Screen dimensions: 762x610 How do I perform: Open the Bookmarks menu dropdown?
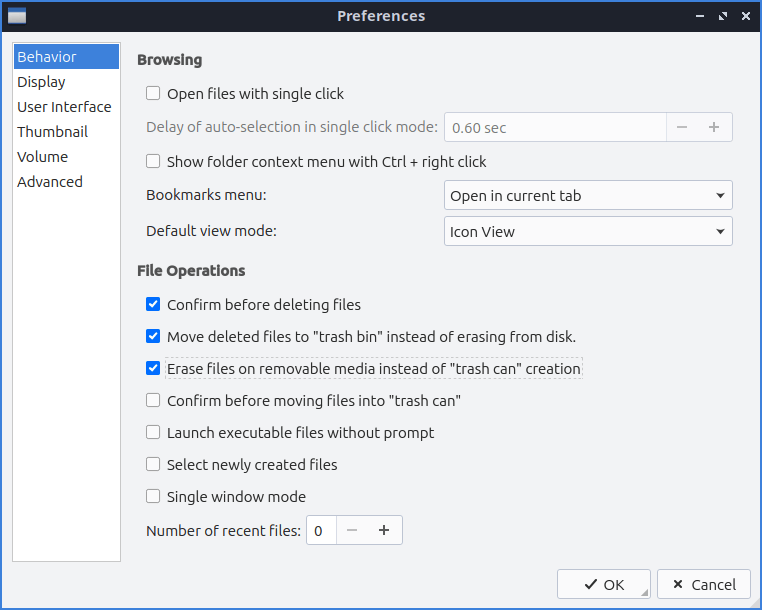click(x=588, y=196)
